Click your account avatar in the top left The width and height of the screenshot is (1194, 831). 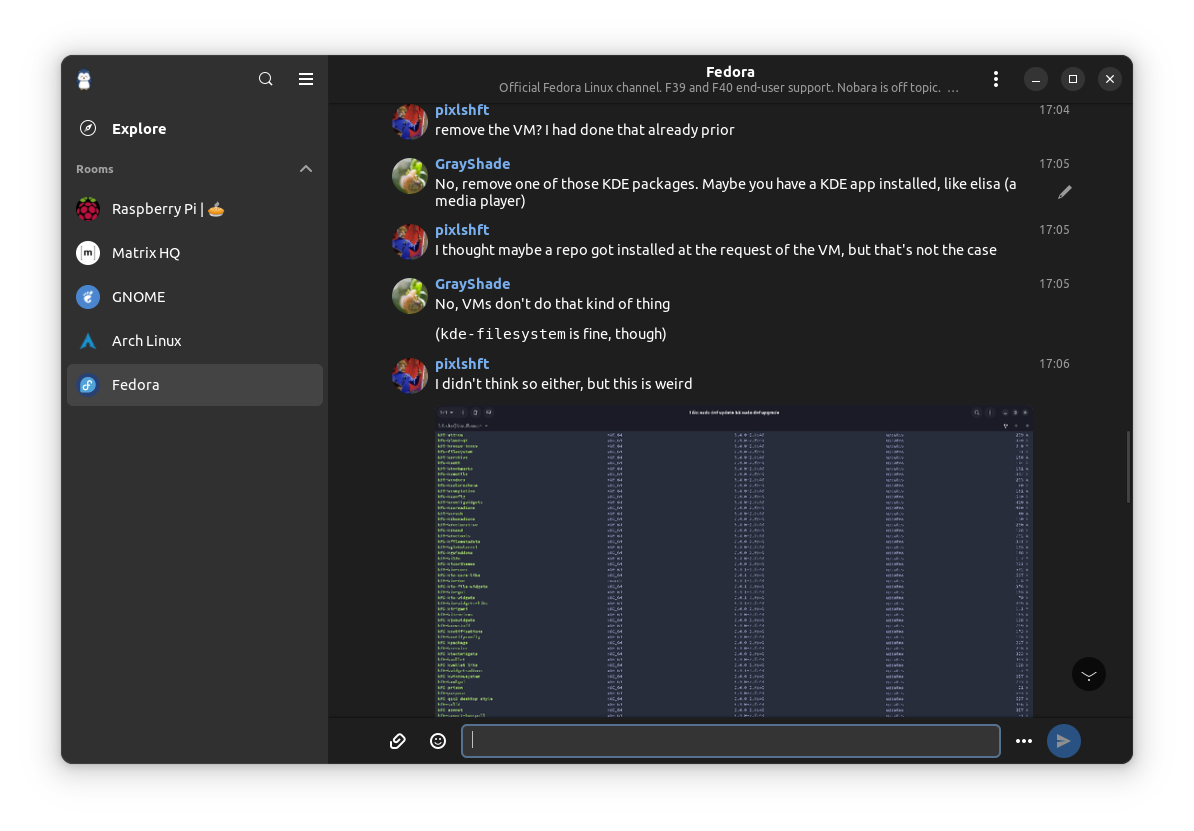(84, 79)
